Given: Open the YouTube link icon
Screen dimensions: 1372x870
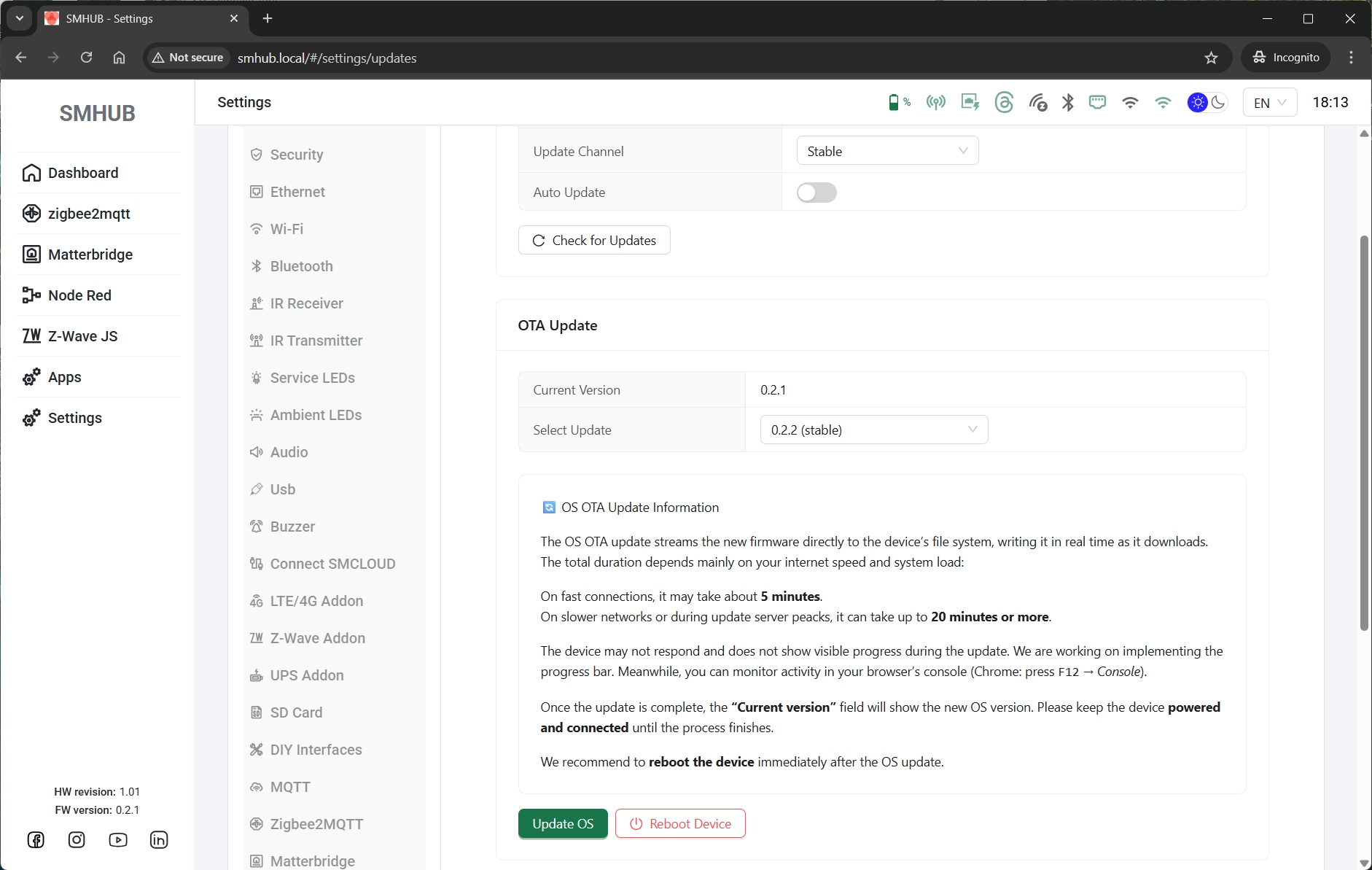Looking at the screenshot, I should click(118, 839).
